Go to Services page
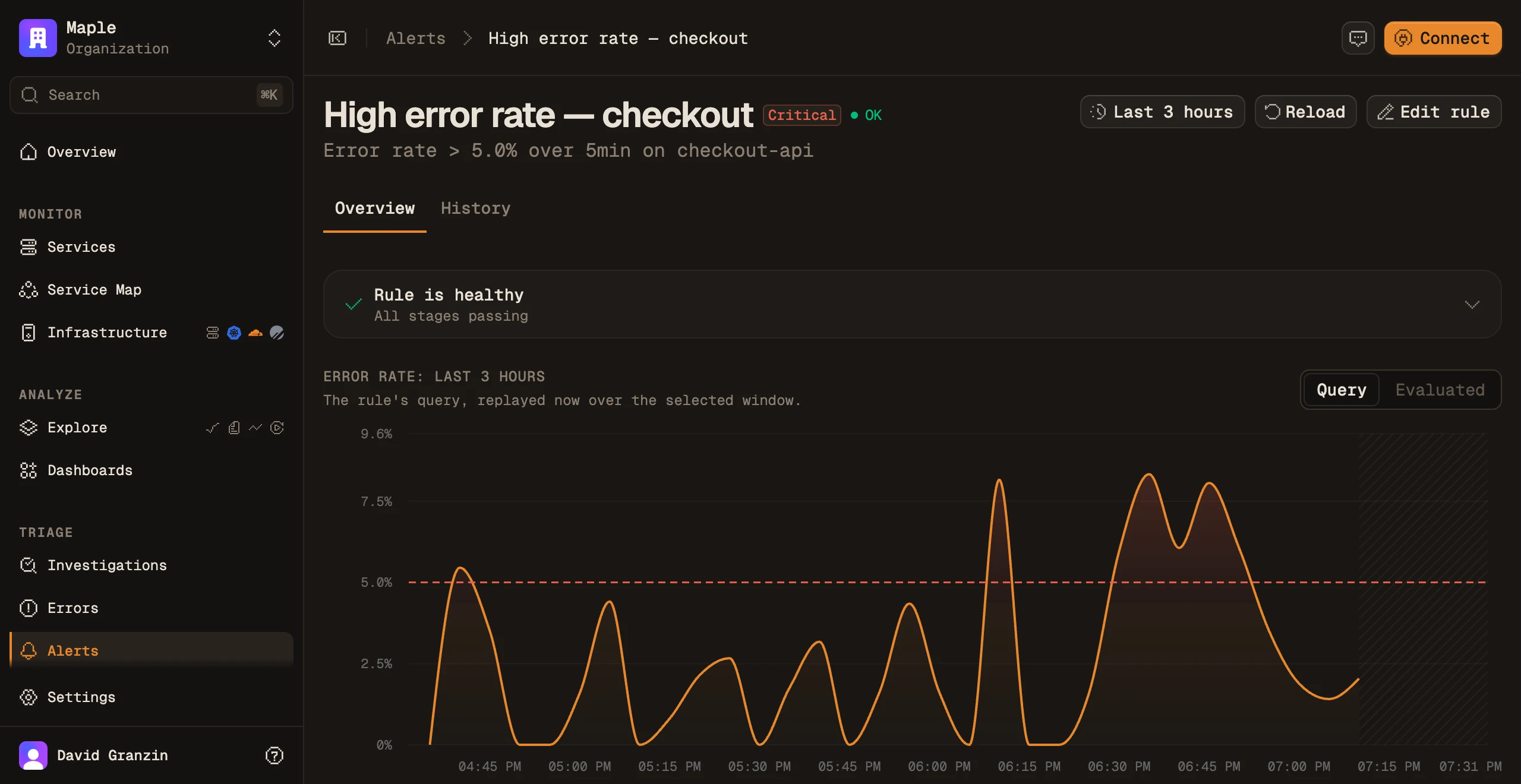1521x784 pixels. [x=152, y=247]
